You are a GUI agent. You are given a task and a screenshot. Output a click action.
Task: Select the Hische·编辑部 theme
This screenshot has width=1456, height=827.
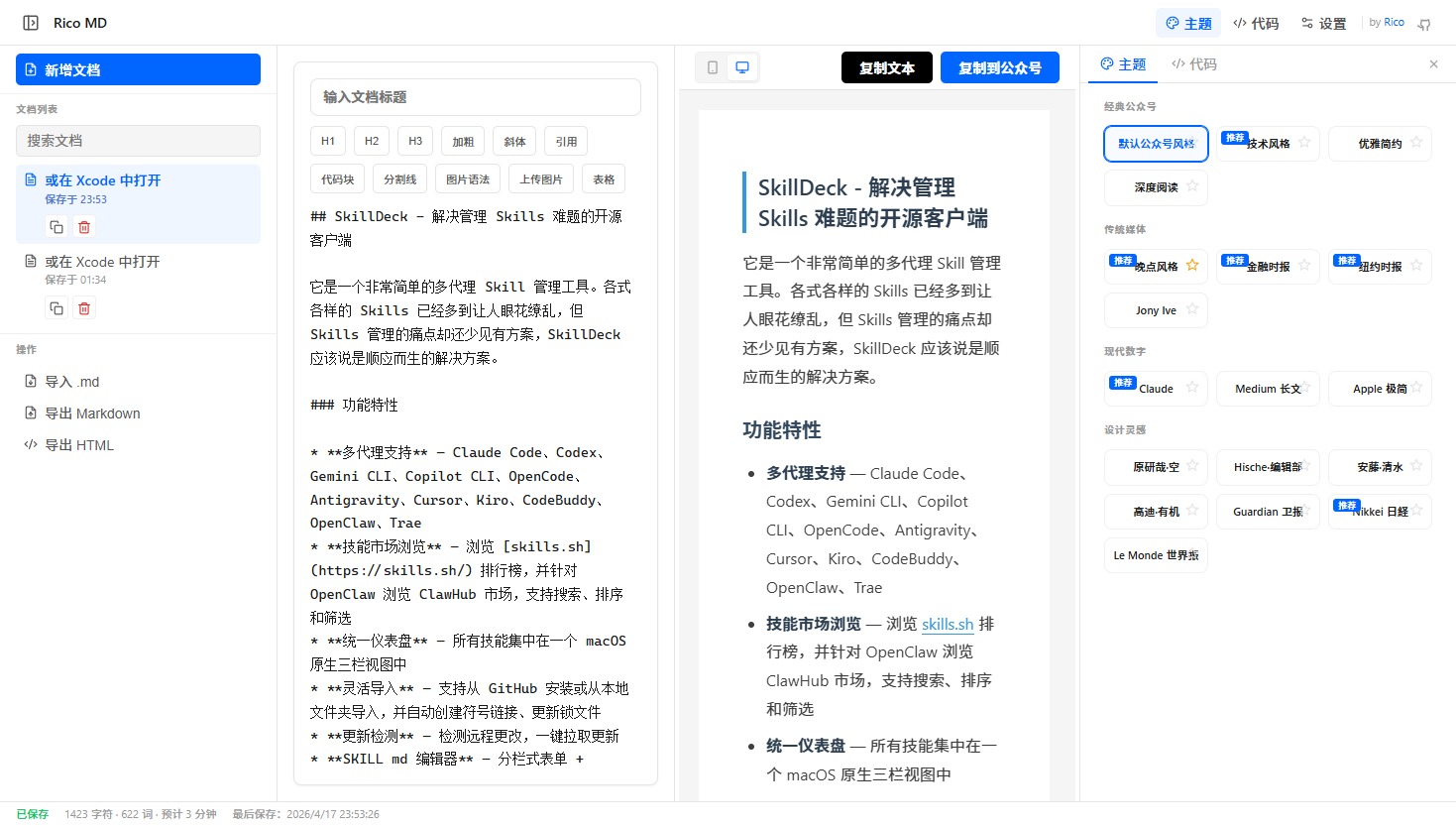tap(1268, 467)
